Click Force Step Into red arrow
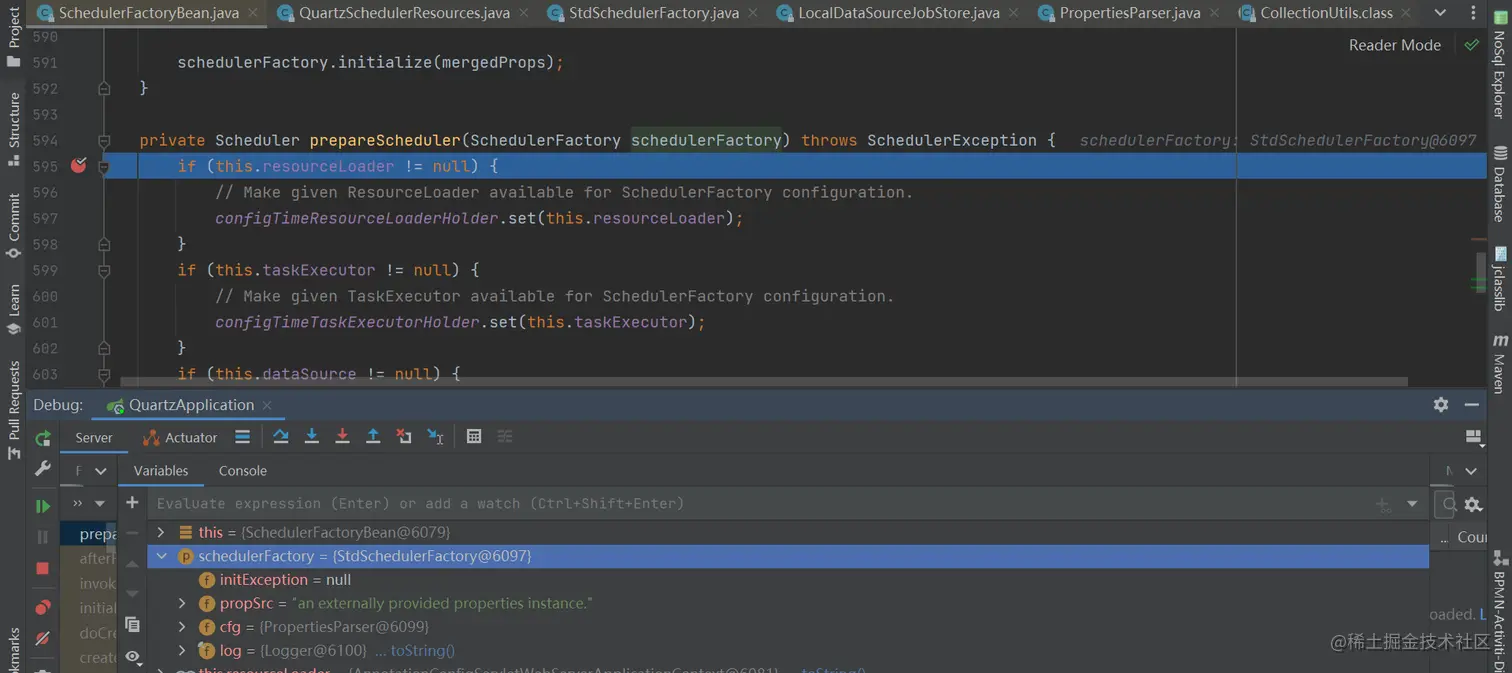The image size is (1512, 673). pos(342,437)
